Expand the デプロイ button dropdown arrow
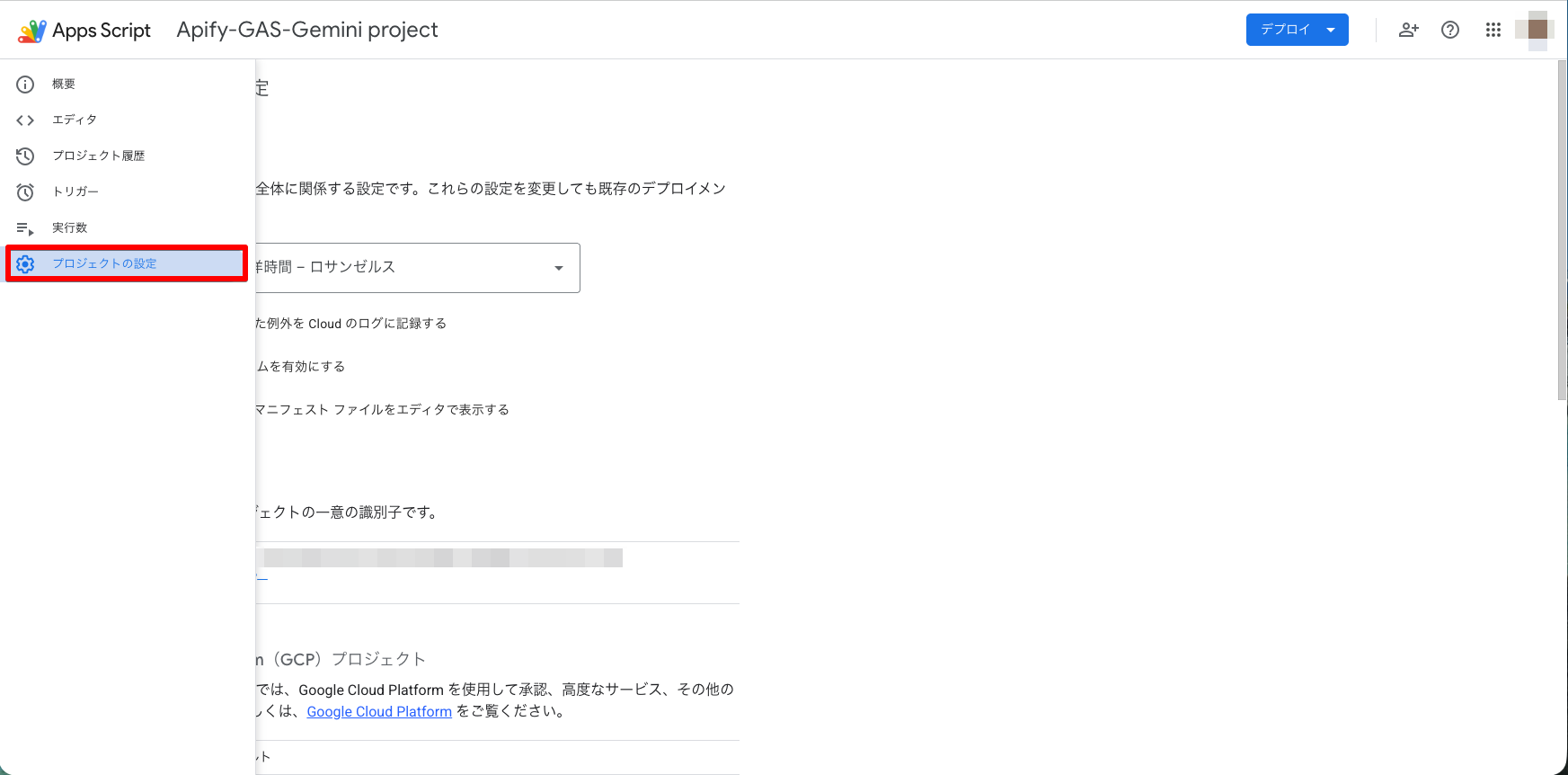The height and width of the screenshot is (775, 1568). 1331,30
